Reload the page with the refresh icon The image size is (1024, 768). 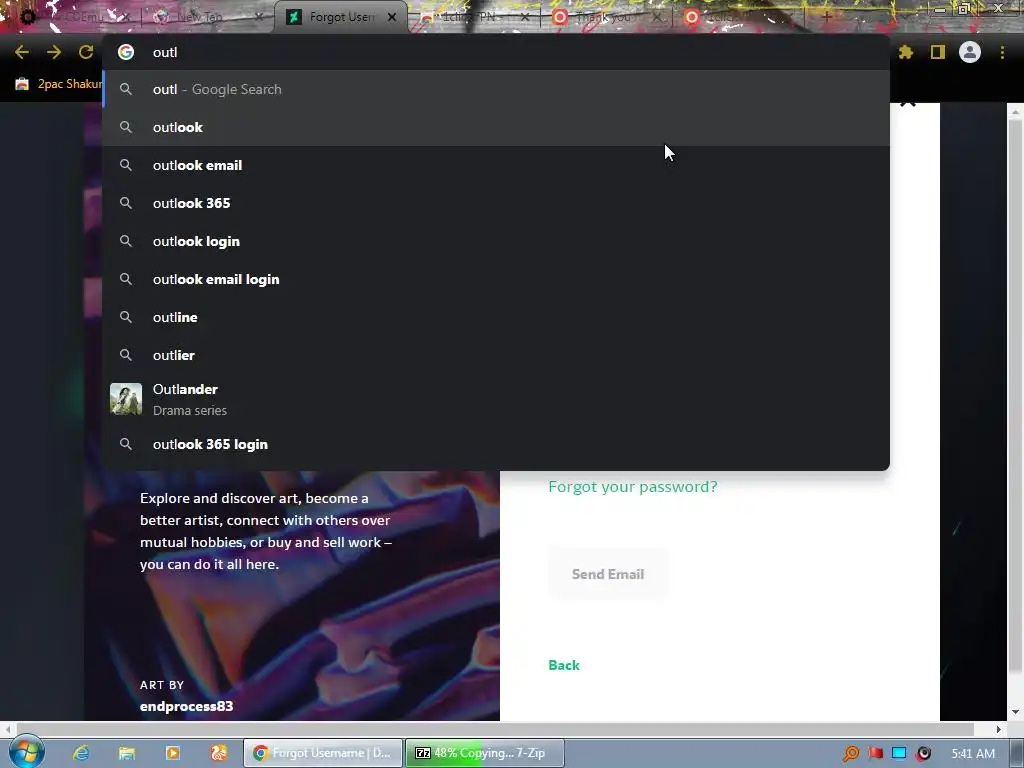(86, 52)
